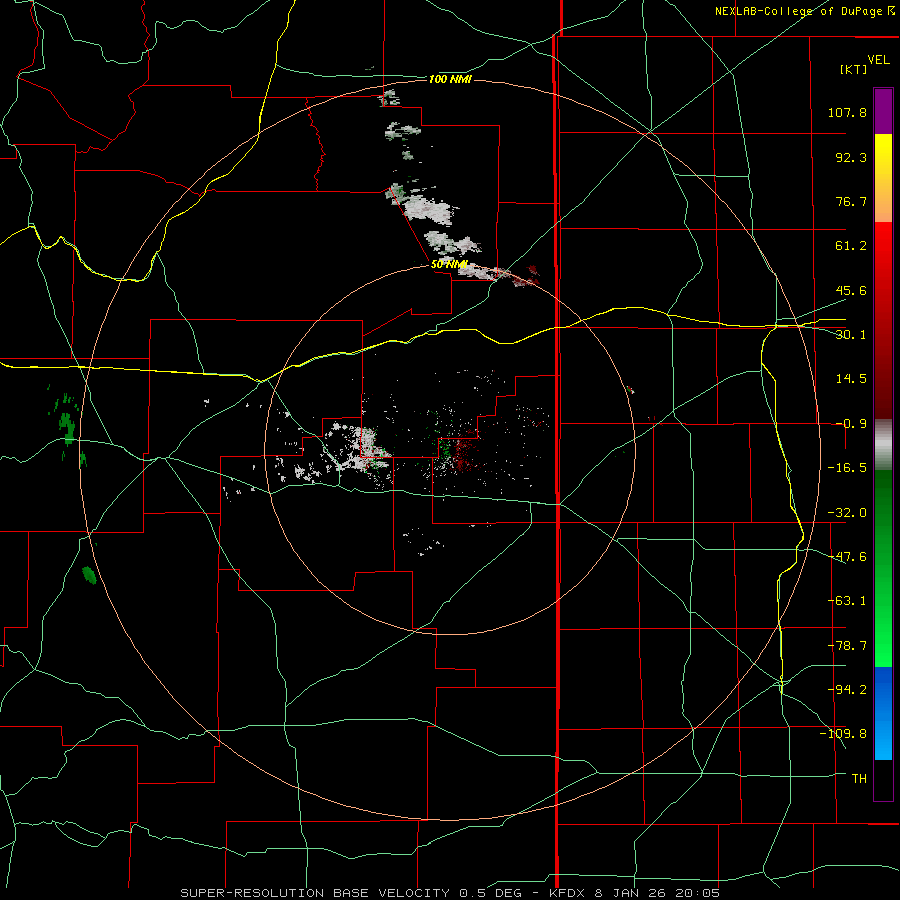Select the red segment of the color bar
The image size is (900, 900).
[x=883, y=320]
